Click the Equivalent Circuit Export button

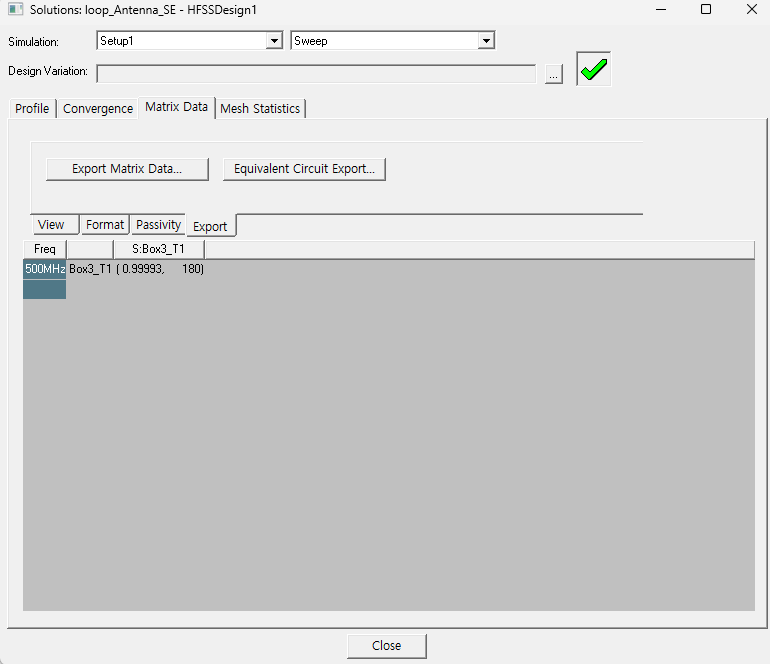click(304, 169)
